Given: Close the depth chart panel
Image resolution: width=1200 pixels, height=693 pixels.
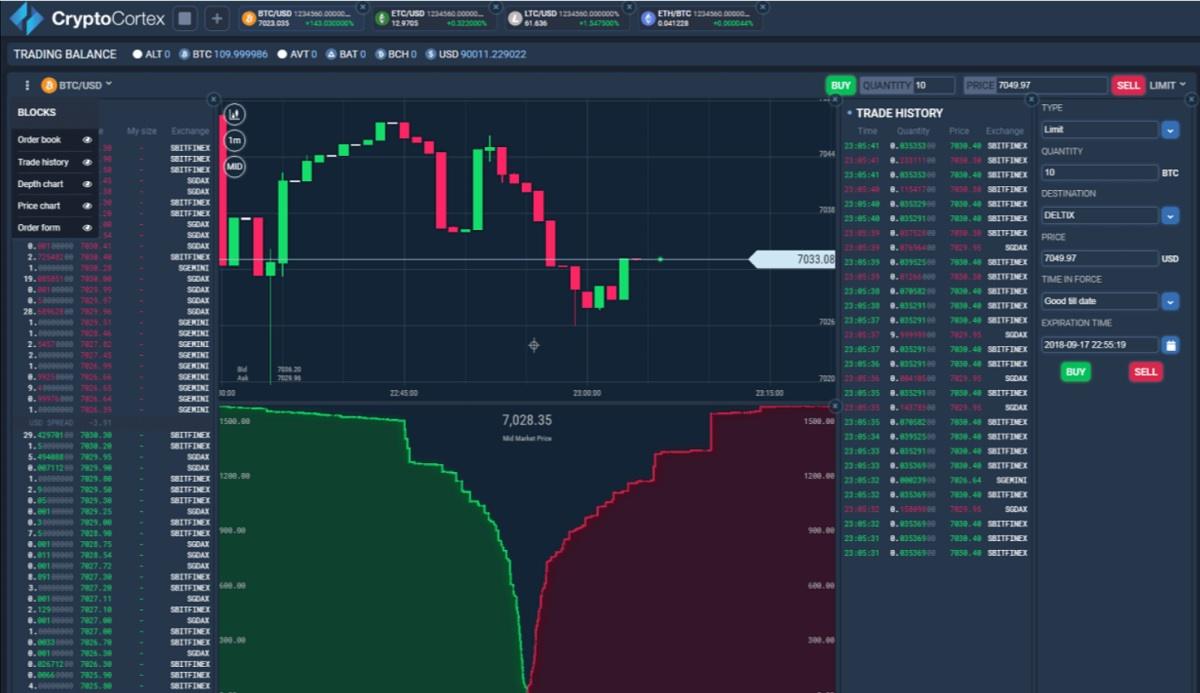Looking at the screenshot, I should (x=833, y=407).
